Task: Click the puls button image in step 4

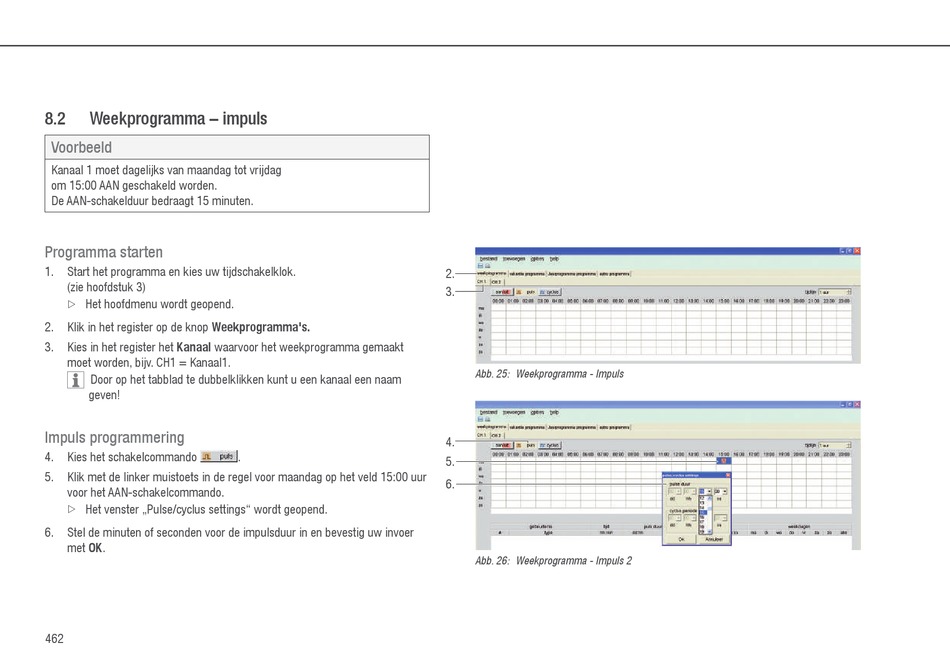Action: point(219,456)
